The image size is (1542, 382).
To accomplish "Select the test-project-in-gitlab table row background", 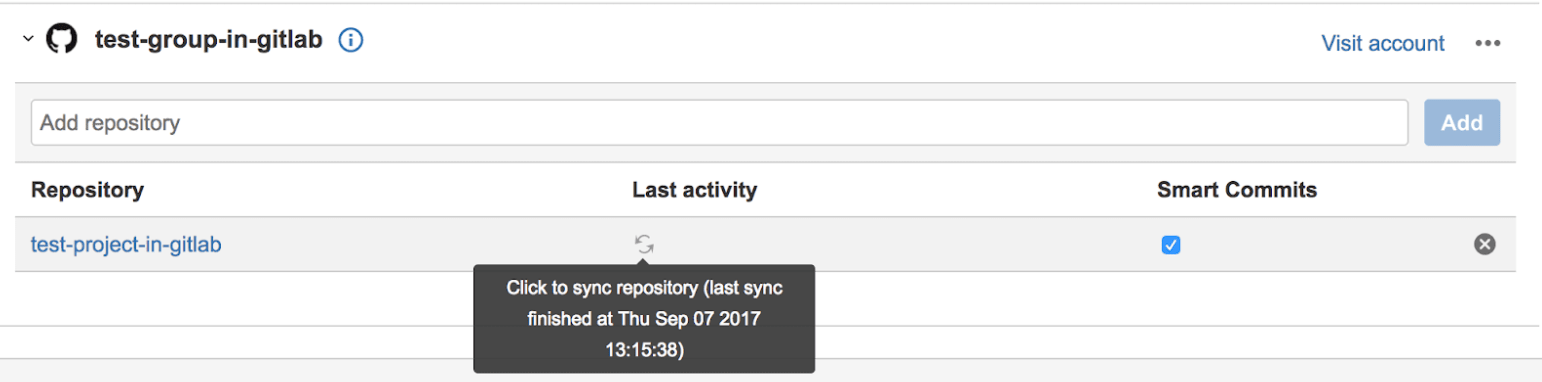I will pos(765,244).
